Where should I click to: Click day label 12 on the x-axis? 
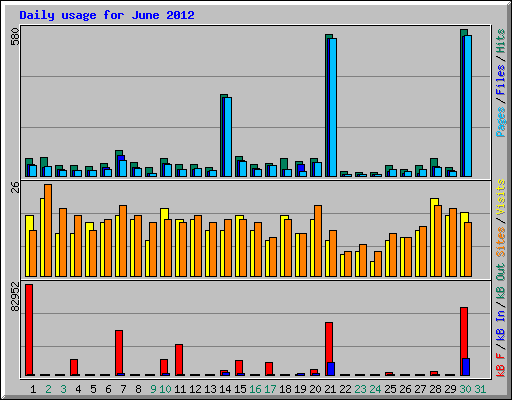195,389
